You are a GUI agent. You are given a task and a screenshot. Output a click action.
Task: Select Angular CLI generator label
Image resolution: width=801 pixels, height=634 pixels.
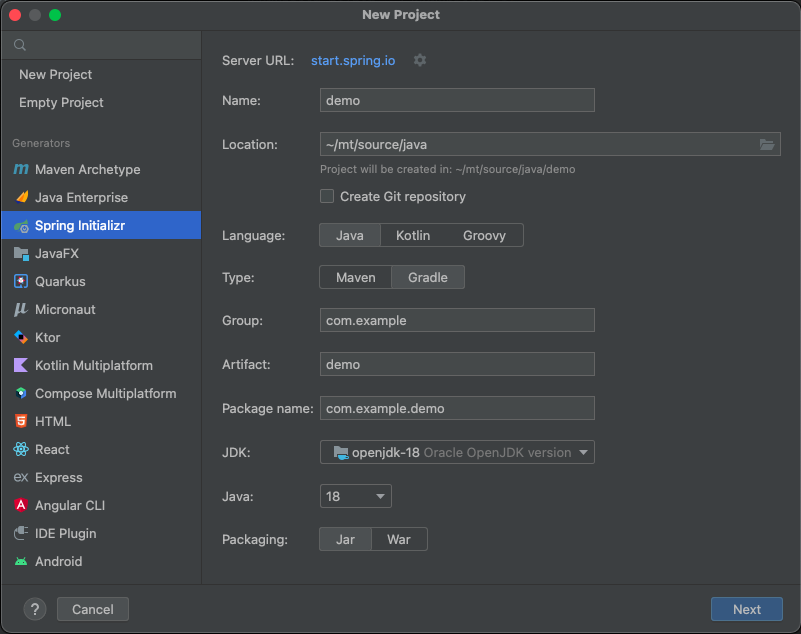[70, 506]
